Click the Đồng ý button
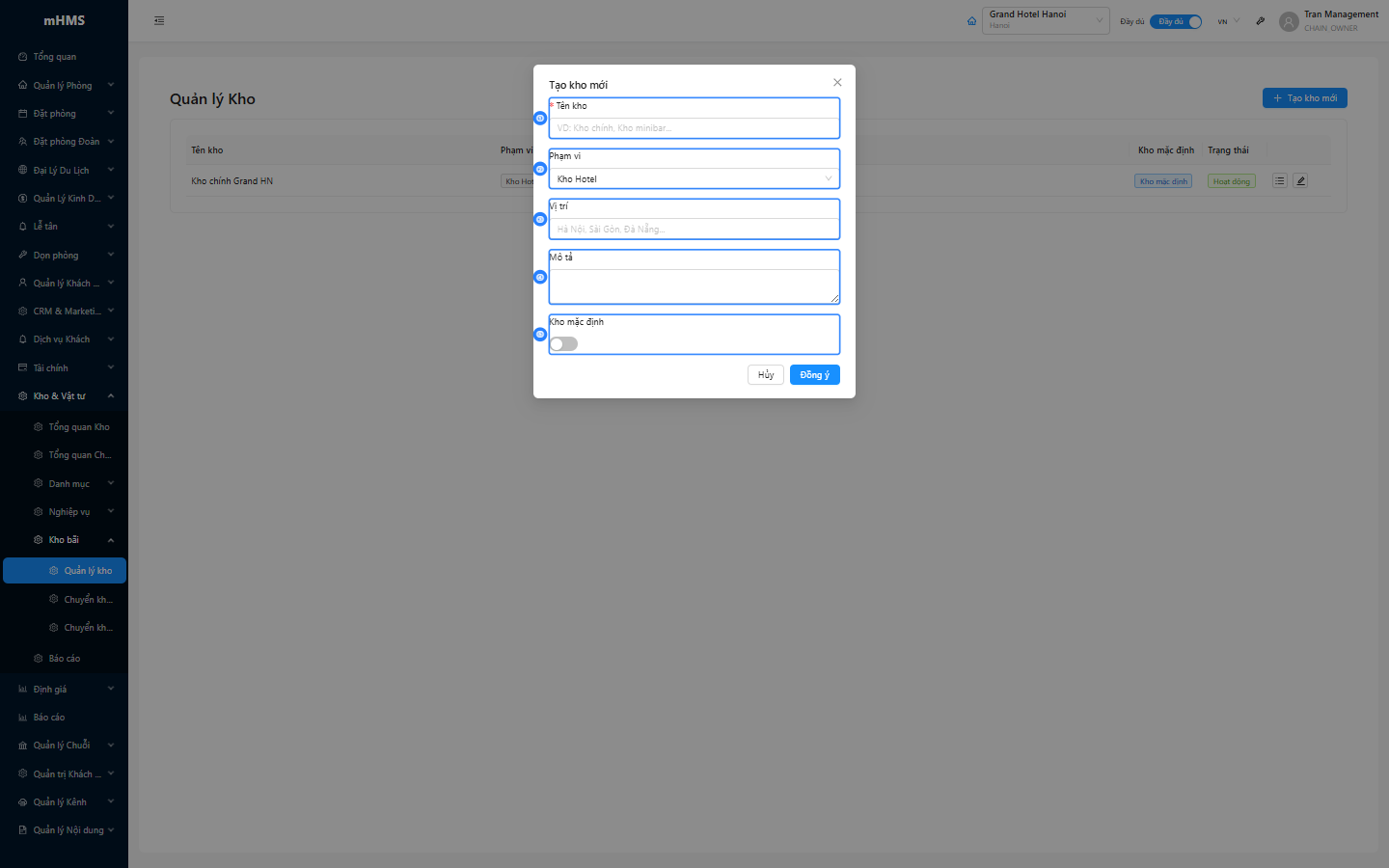Viewport: 1389px width, 868px height. pos(814,375)
